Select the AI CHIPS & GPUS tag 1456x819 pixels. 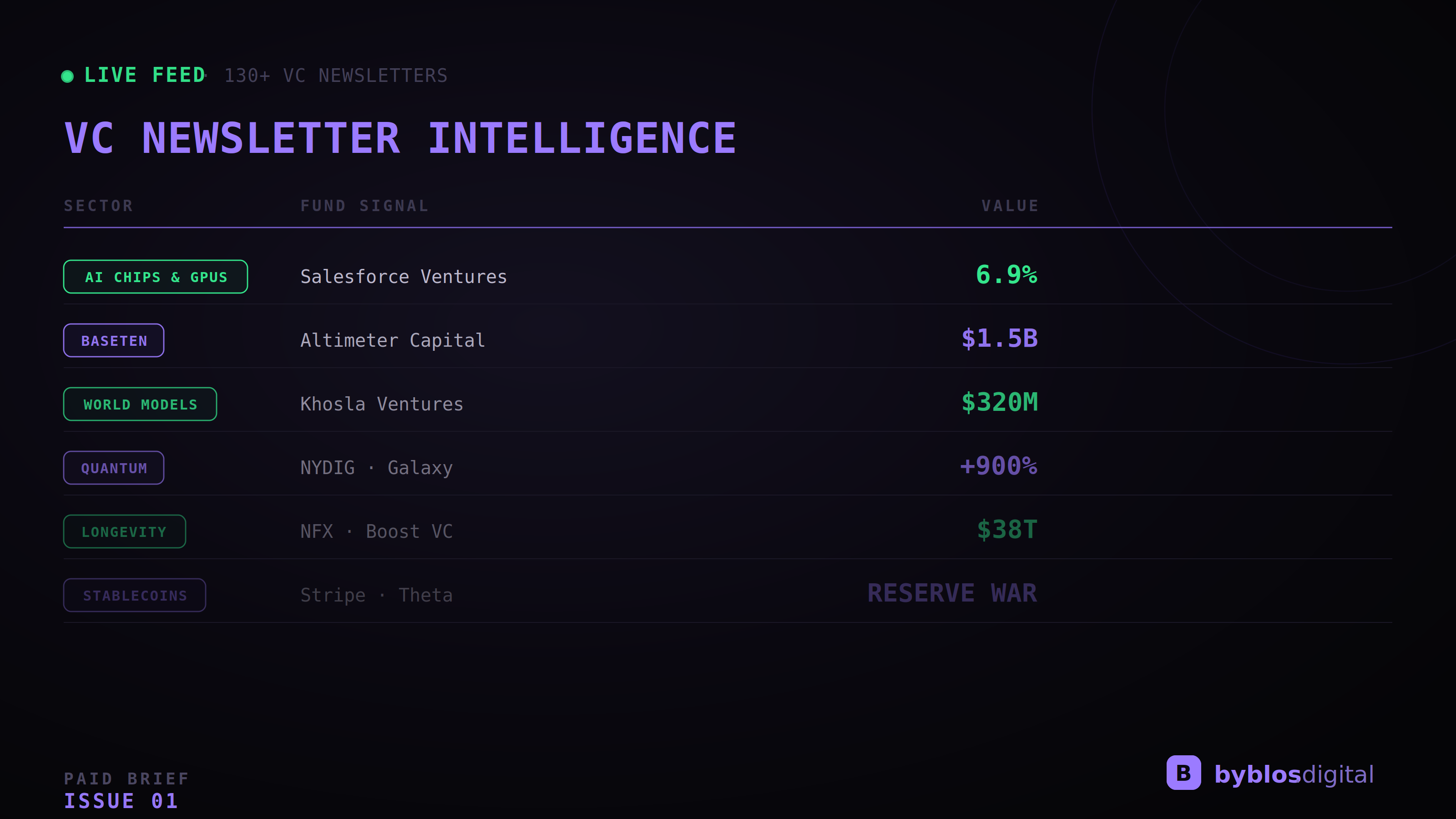pos(156,277)
